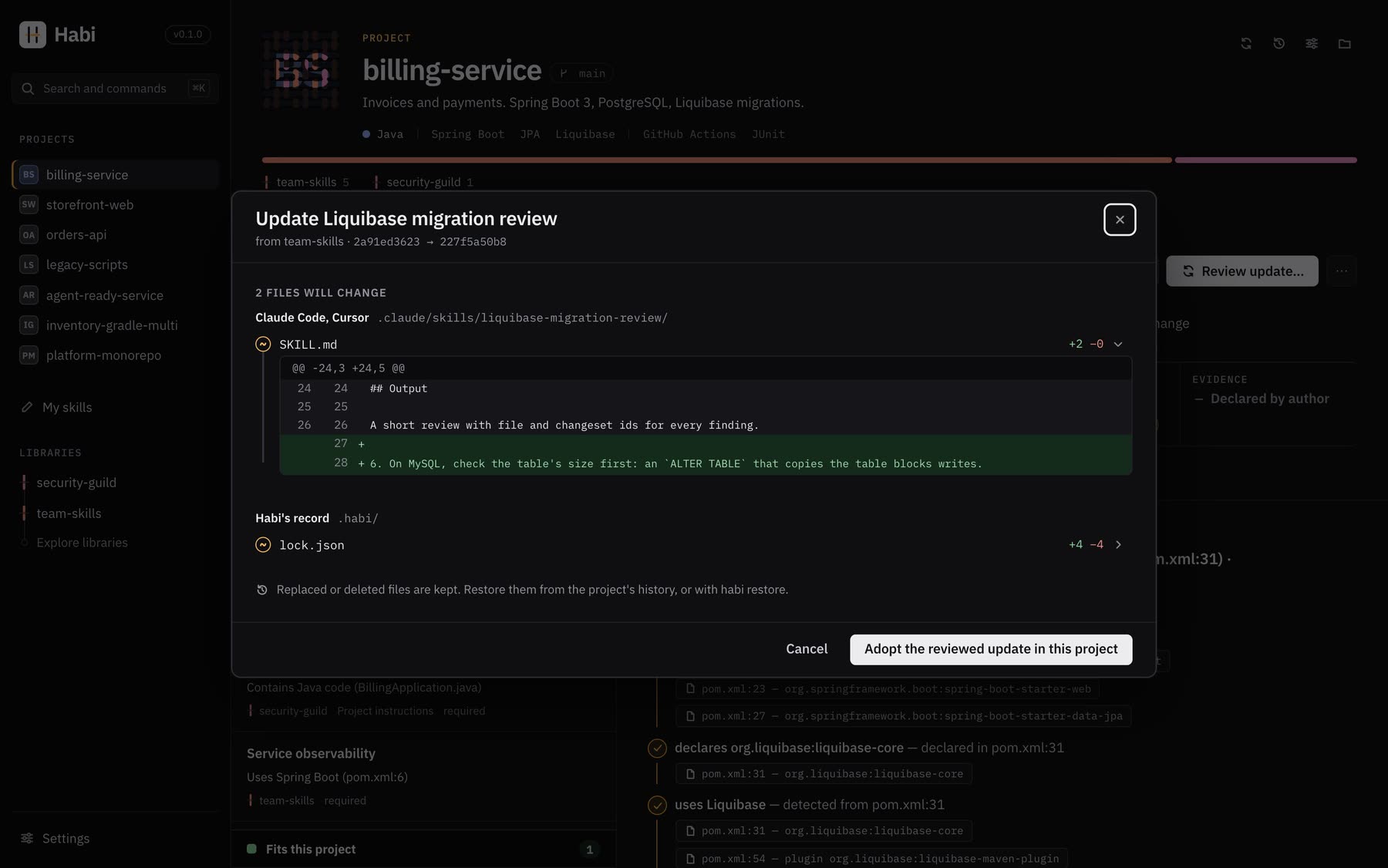The height and width of the screenshot is (868, 1388).
Task: Click the main branch badge
Action: [582, 73]
